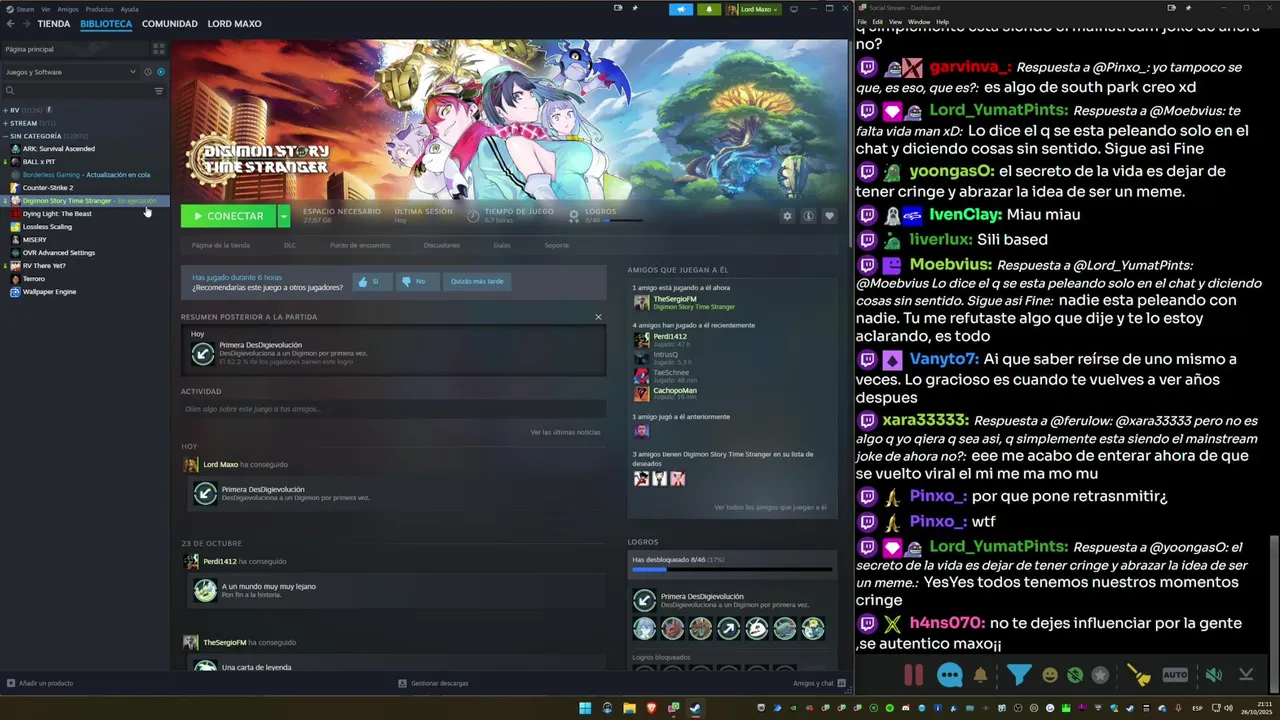
Task: Select Counter-Strike 2 in library list
Action: point(47,188)
